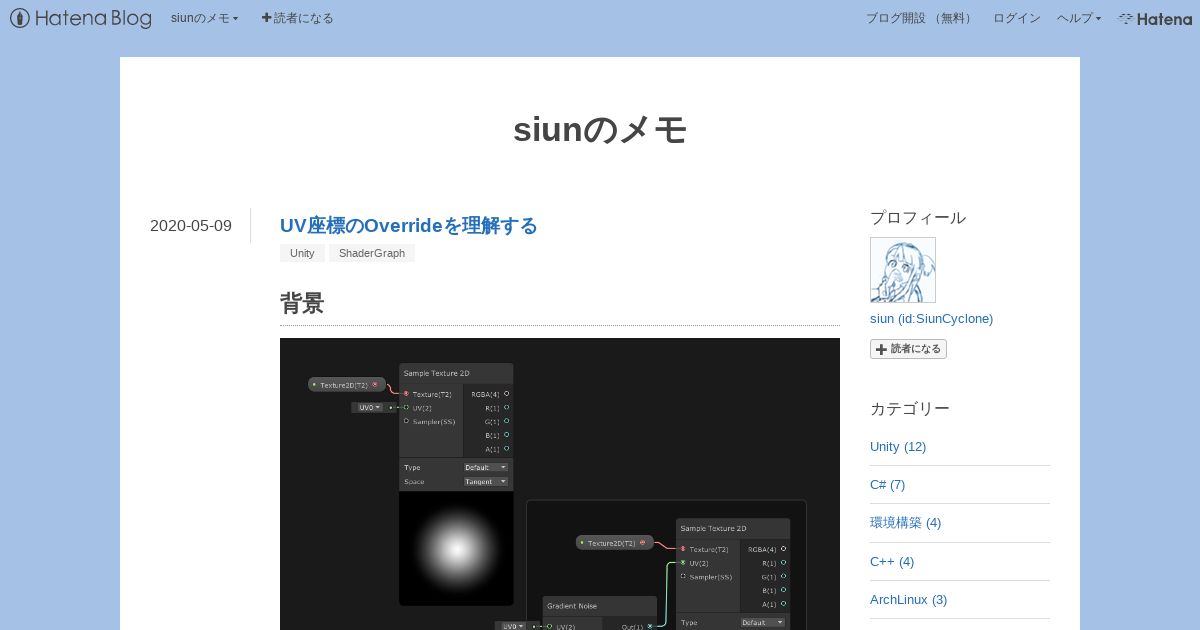Open the C++ (4) category
Image resolution: width=1200 pixels, height=630 pixels.
click(x=892, y=562)
